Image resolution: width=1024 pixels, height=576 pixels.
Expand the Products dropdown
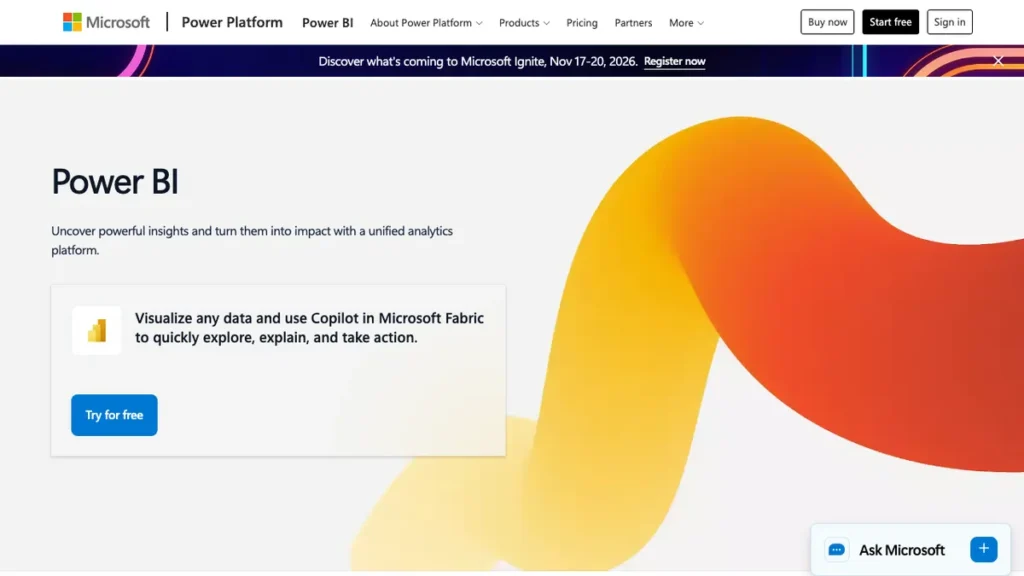(x=524, y=22)
